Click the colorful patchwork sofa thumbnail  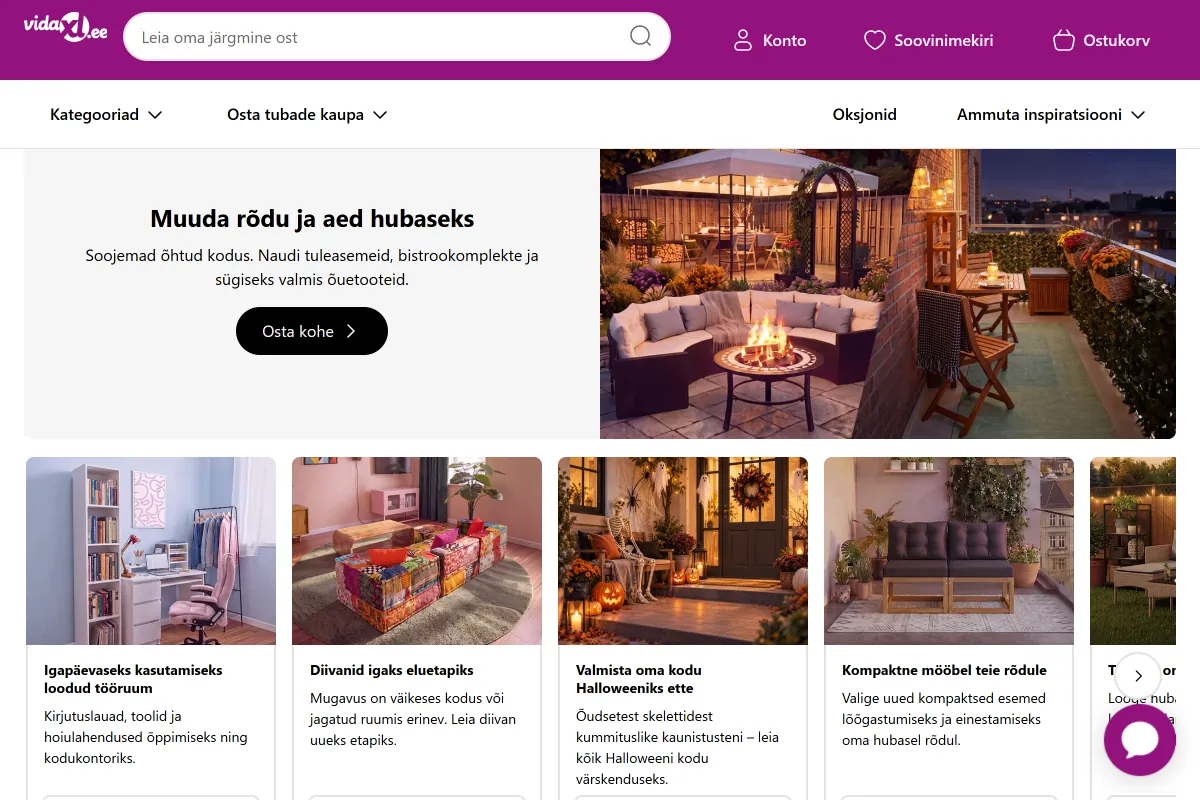(x=417, y=551)
